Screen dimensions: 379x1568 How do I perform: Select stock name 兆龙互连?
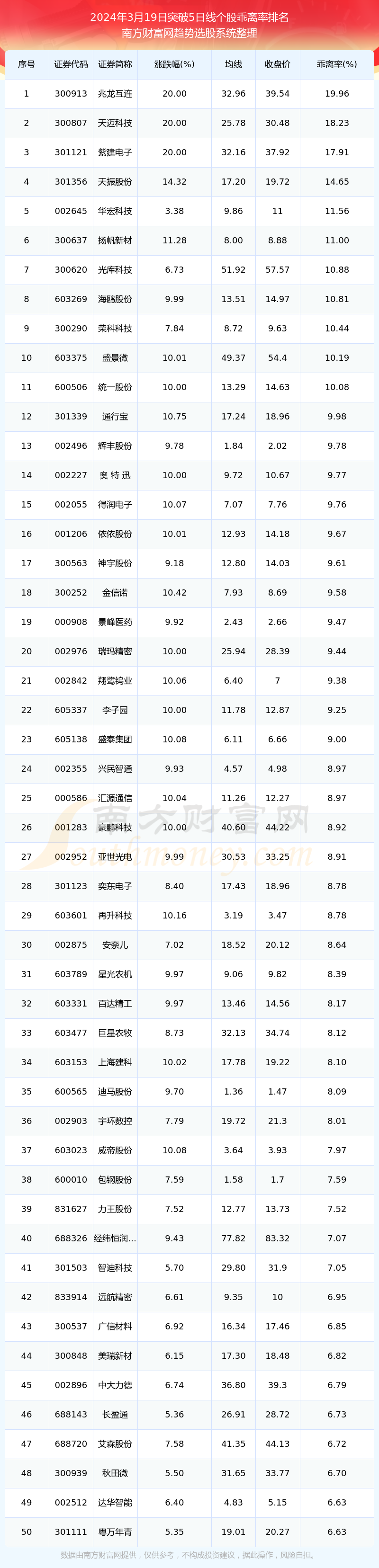click(115, 94)
